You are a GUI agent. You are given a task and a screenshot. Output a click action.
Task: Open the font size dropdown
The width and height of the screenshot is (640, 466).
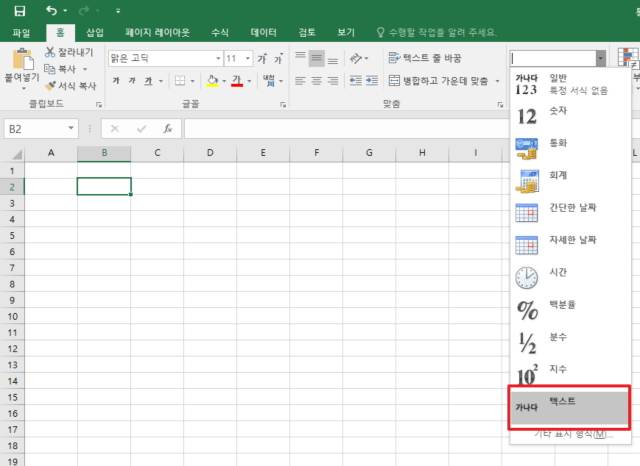[x=248, y=59]
